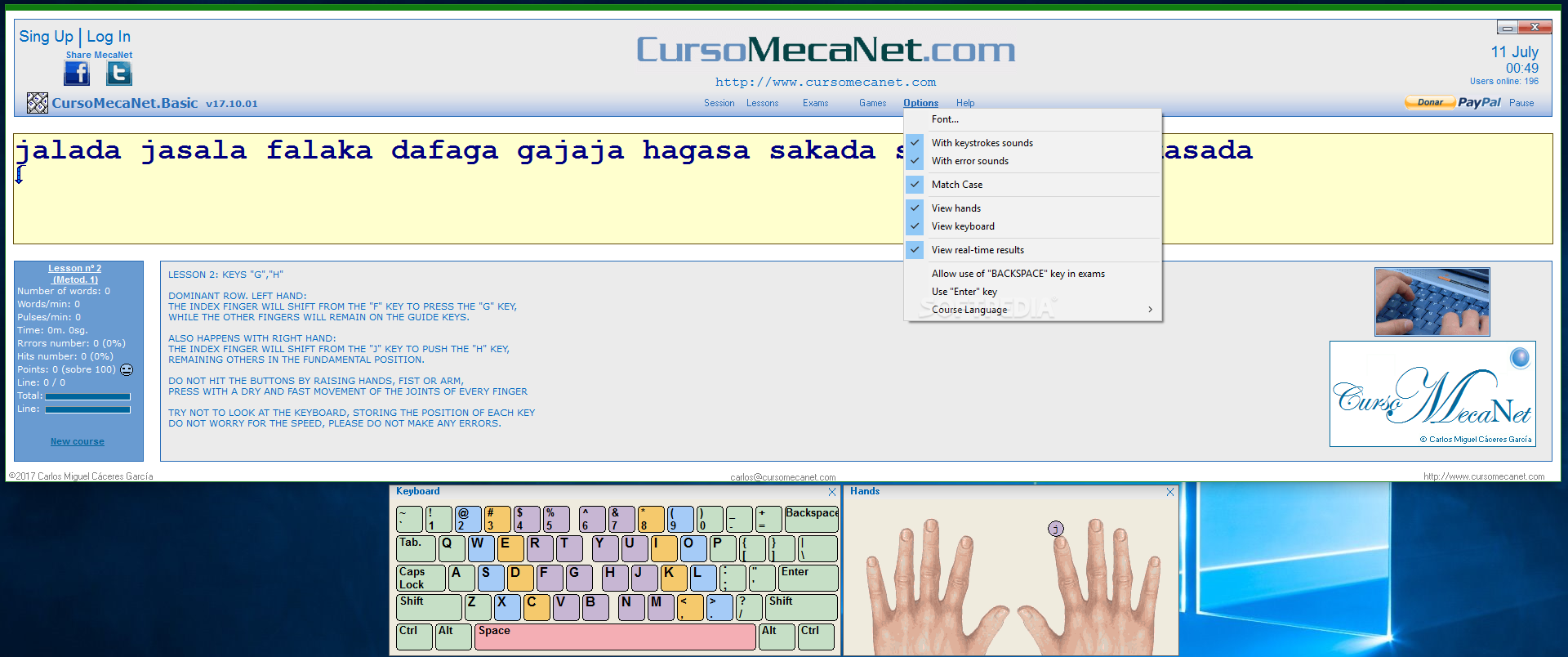This screenshot has width=1568, height=657.
Task: Click the Twitter share icon
Action: (119, 74)
